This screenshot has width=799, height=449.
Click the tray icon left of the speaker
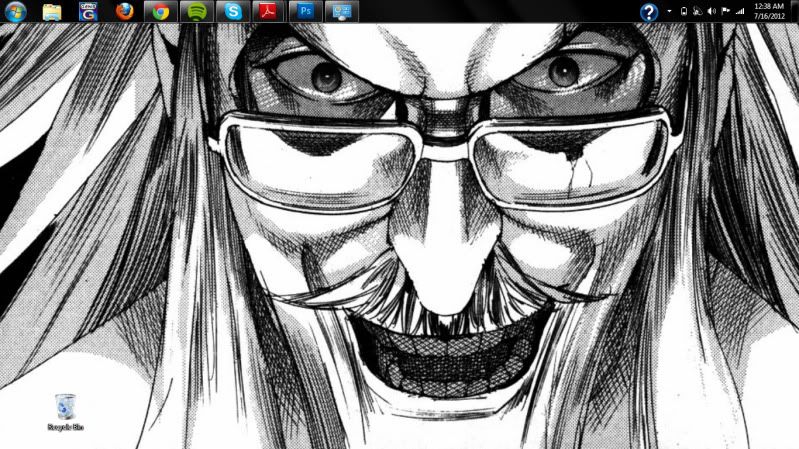(x=698, y=11)
